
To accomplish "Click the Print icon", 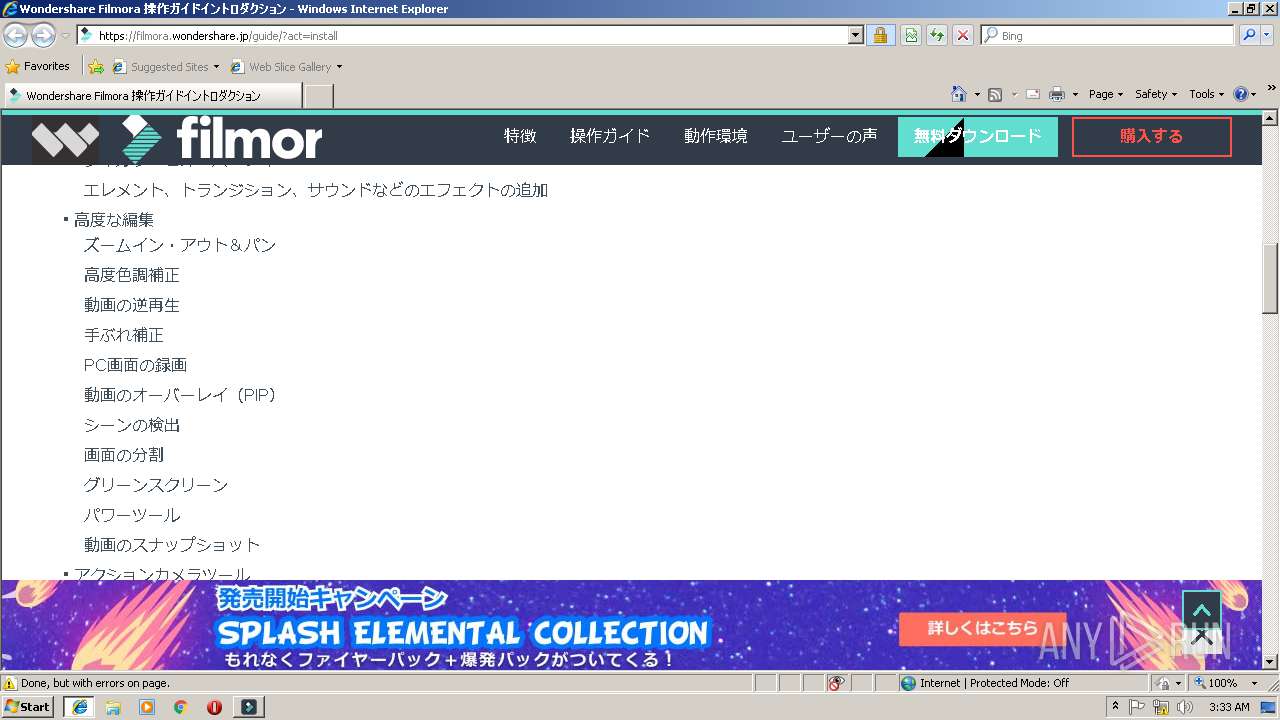I will (x=1057, y=94).
